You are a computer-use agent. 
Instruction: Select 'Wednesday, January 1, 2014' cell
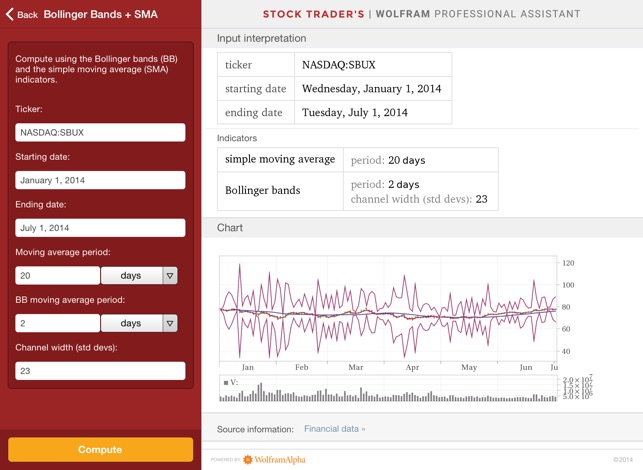coord(373,89)
